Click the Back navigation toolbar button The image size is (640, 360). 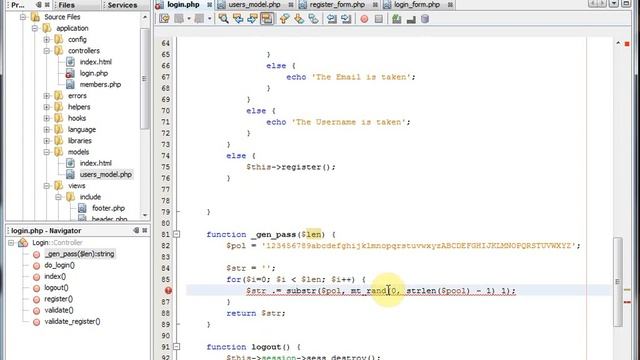point(179,19)
